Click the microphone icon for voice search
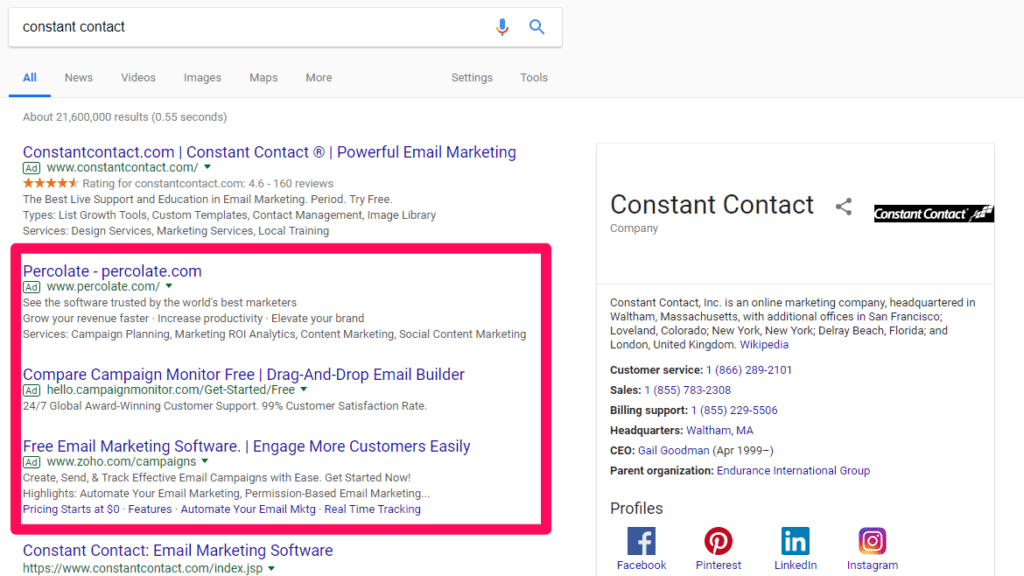 tap(503, 27)
